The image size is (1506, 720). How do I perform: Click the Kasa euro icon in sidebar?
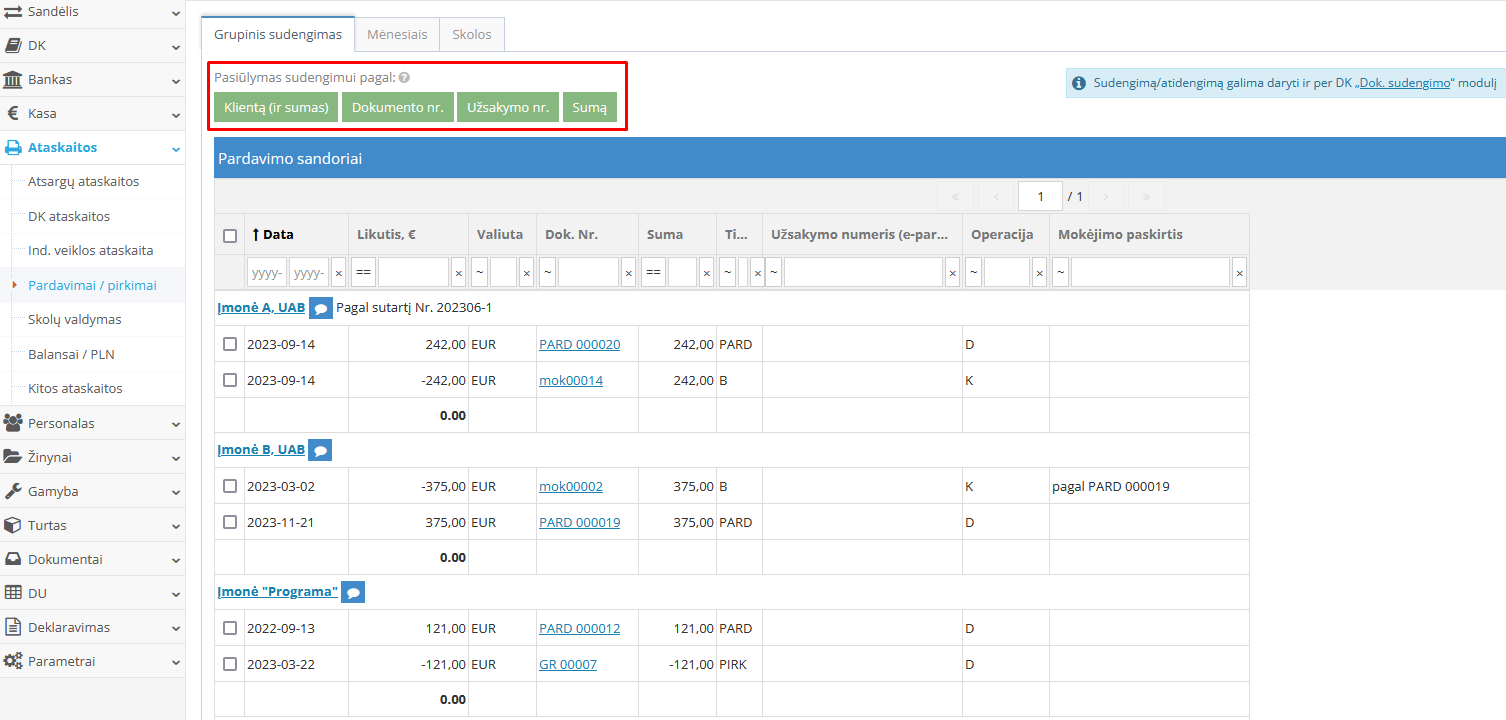pos(13,113)
